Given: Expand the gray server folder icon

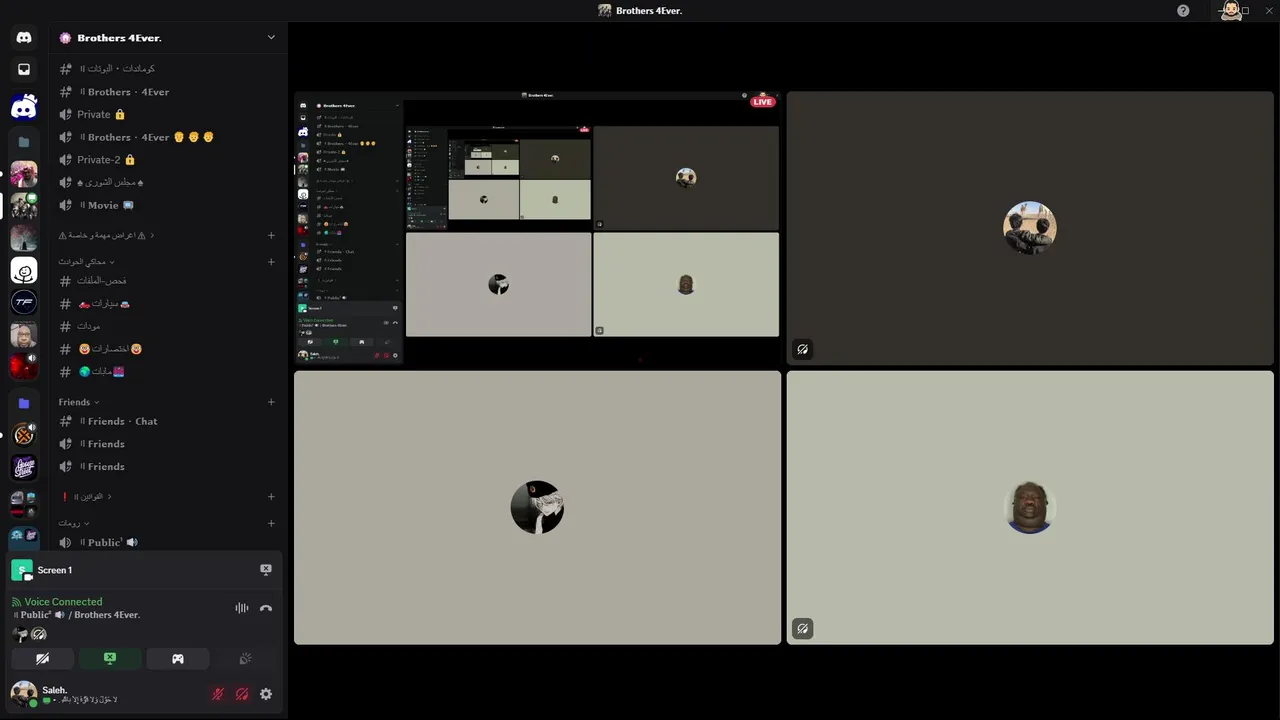Looking at the screenshot, I should coord(24,142).
